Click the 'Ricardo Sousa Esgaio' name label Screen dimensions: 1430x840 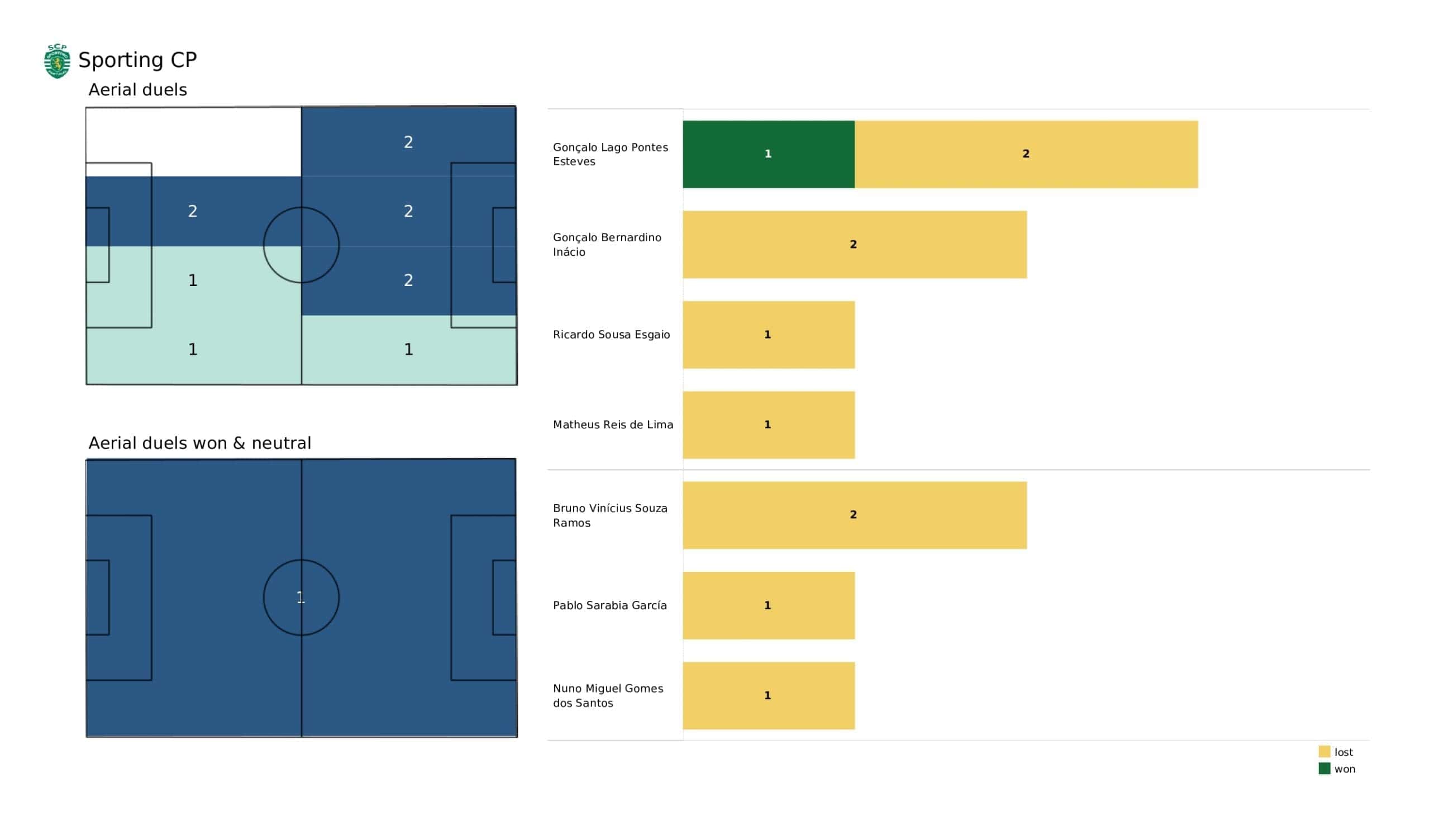(x=611, y=335)
